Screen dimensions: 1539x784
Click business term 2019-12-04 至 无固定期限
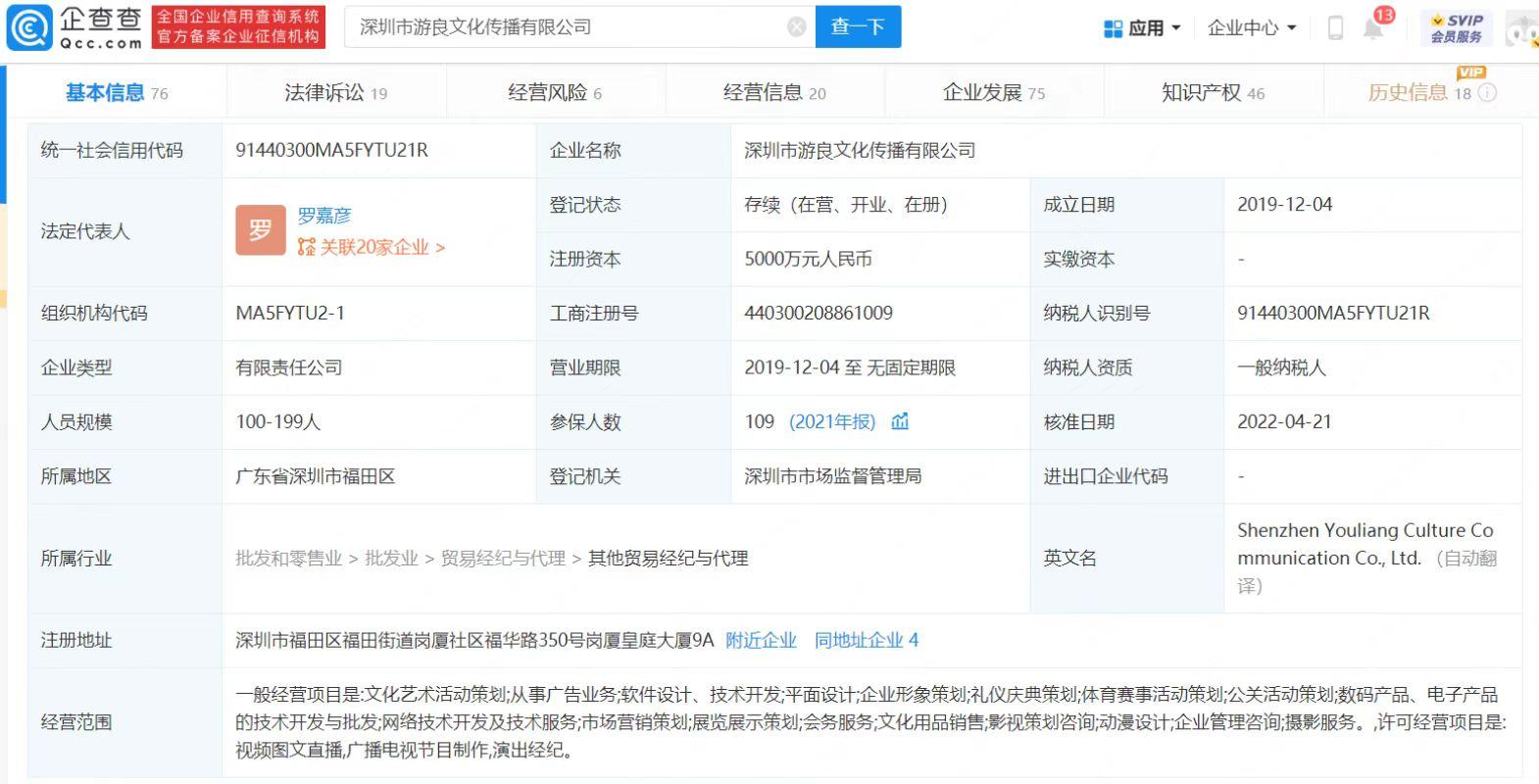coord(850,368)
